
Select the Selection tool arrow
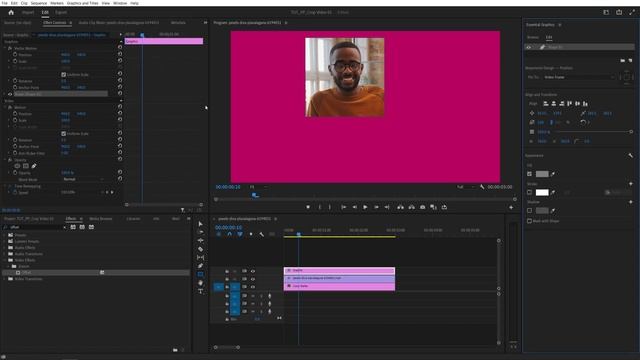pos(200,224)
